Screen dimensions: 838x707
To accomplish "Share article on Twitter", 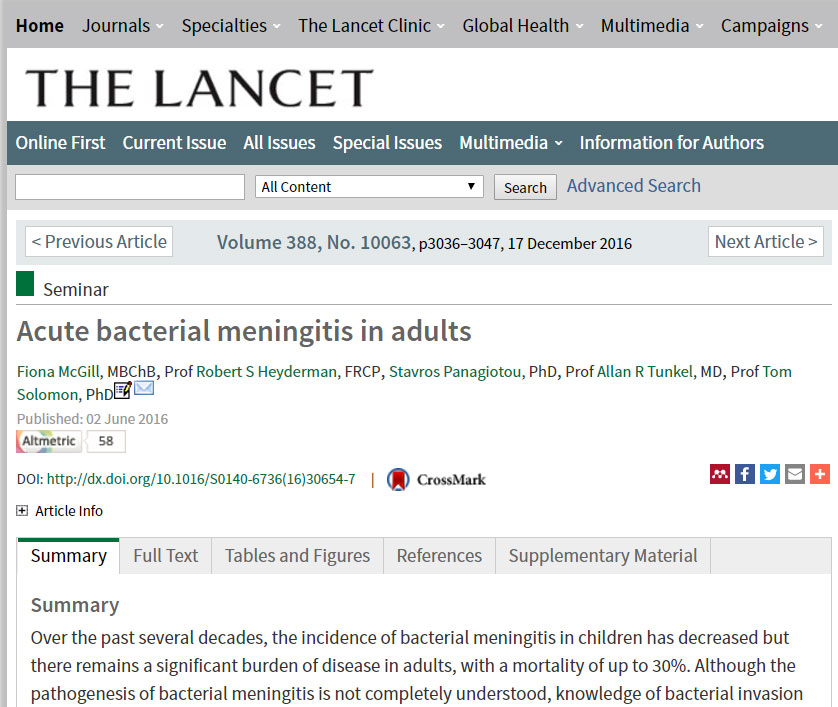I will coord(770,474).
